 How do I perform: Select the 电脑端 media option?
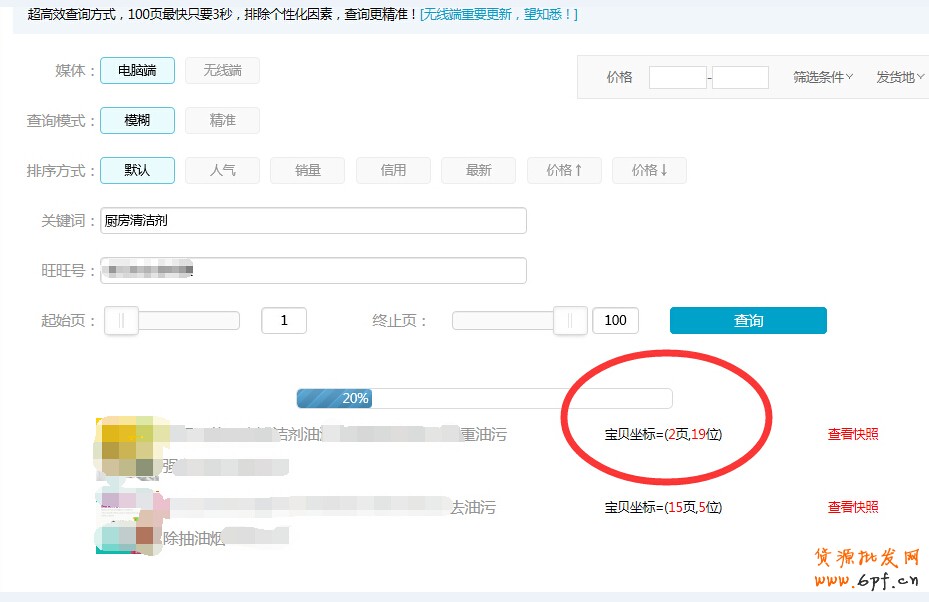[x=137, y=70]
